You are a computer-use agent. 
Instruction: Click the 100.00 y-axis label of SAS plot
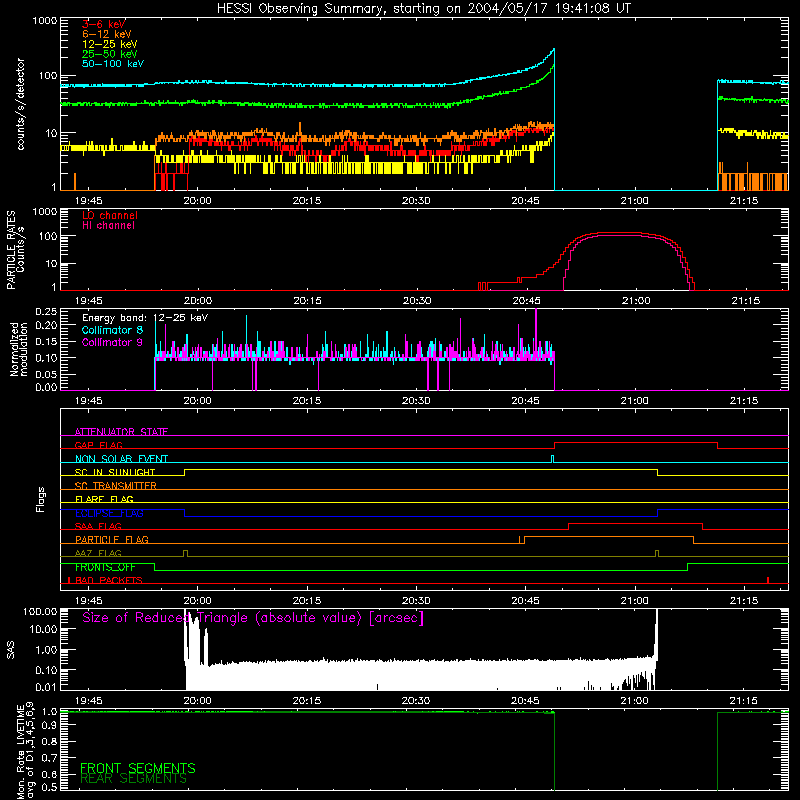tap(40, 612)
